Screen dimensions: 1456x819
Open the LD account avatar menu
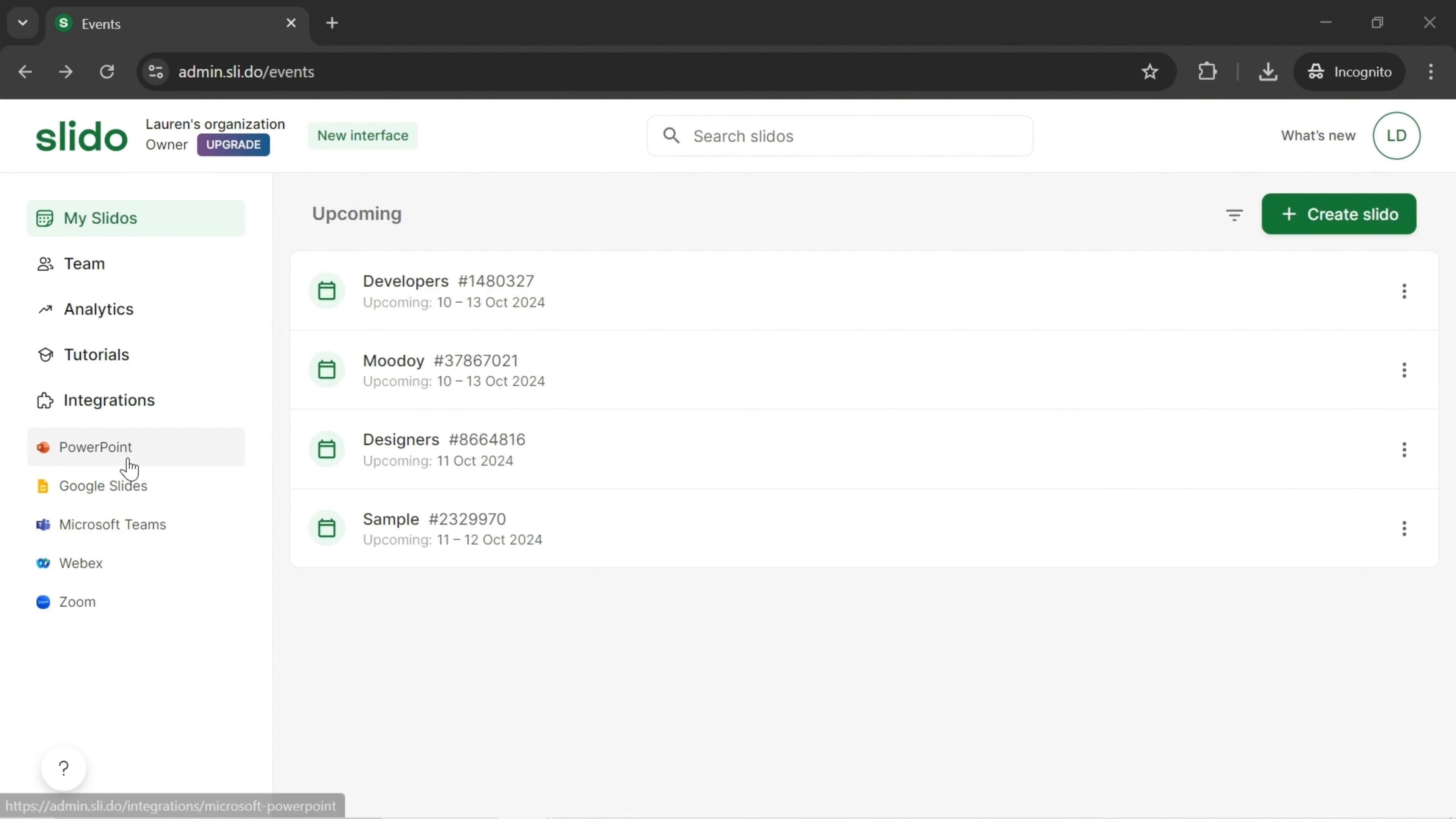point(1395,136)
